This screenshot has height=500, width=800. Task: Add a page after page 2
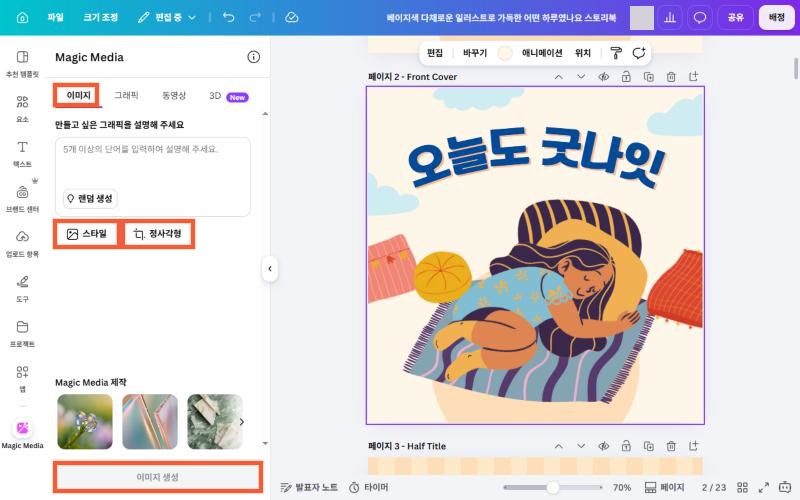693,77
